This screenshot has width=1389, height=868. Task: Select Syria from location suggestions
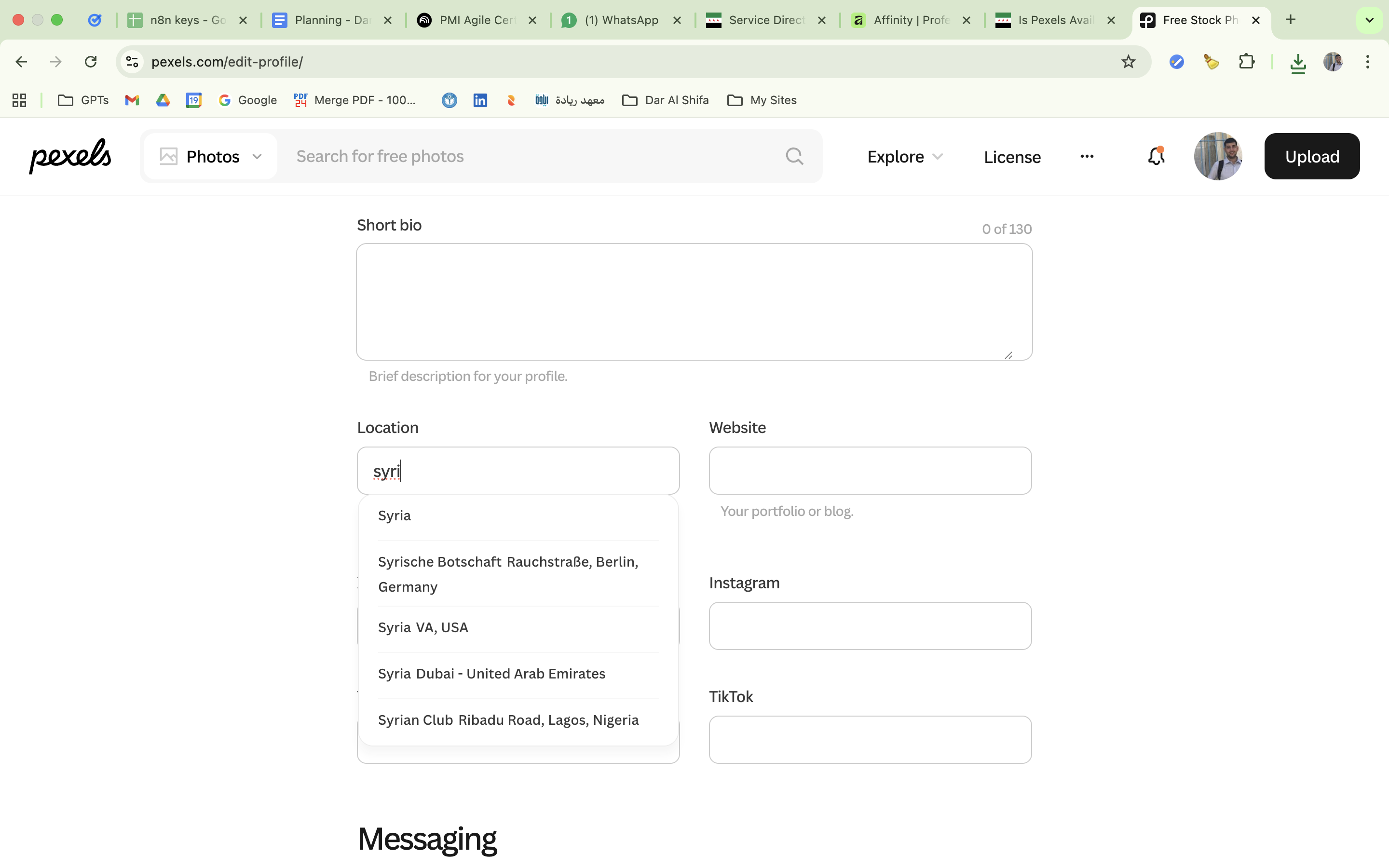tap(395, 515)
